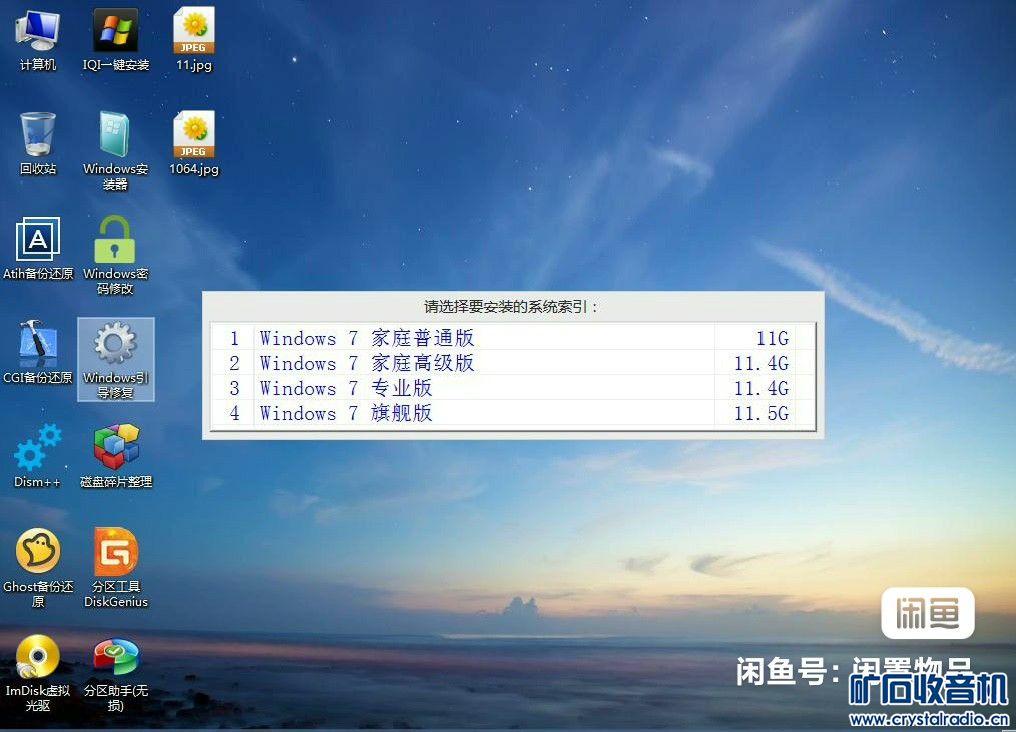Open 磁盘碎片整理 defrag tool
The height and width of the screenshot is (732, 1016).
(x=115, y=456)
